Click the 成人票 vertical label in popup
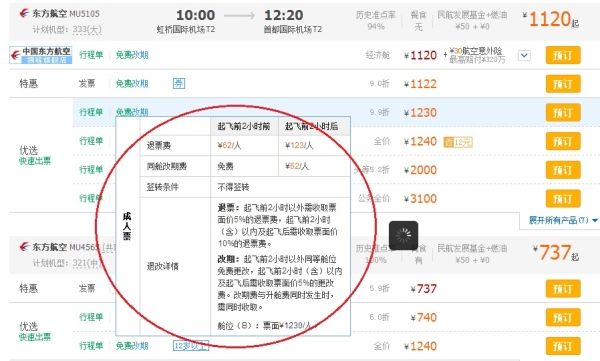The image size is (600, 361). click(127, 226)
